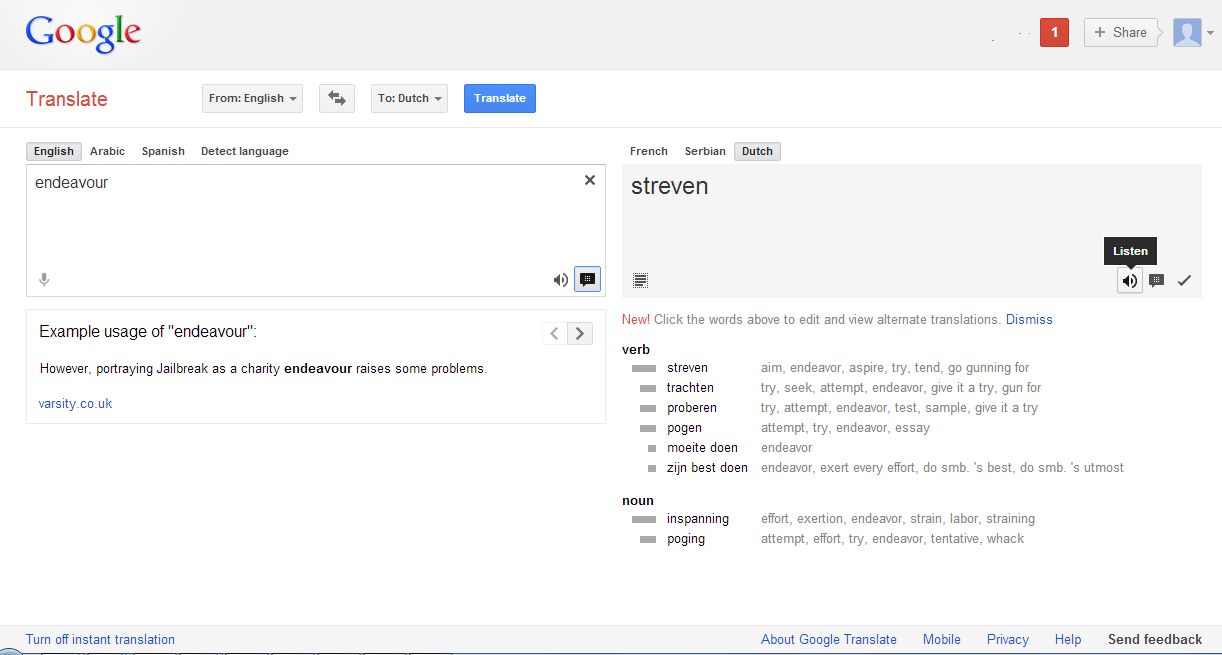Open the red notifications counter
1222x655 pixels.
tap(1054, 32)
